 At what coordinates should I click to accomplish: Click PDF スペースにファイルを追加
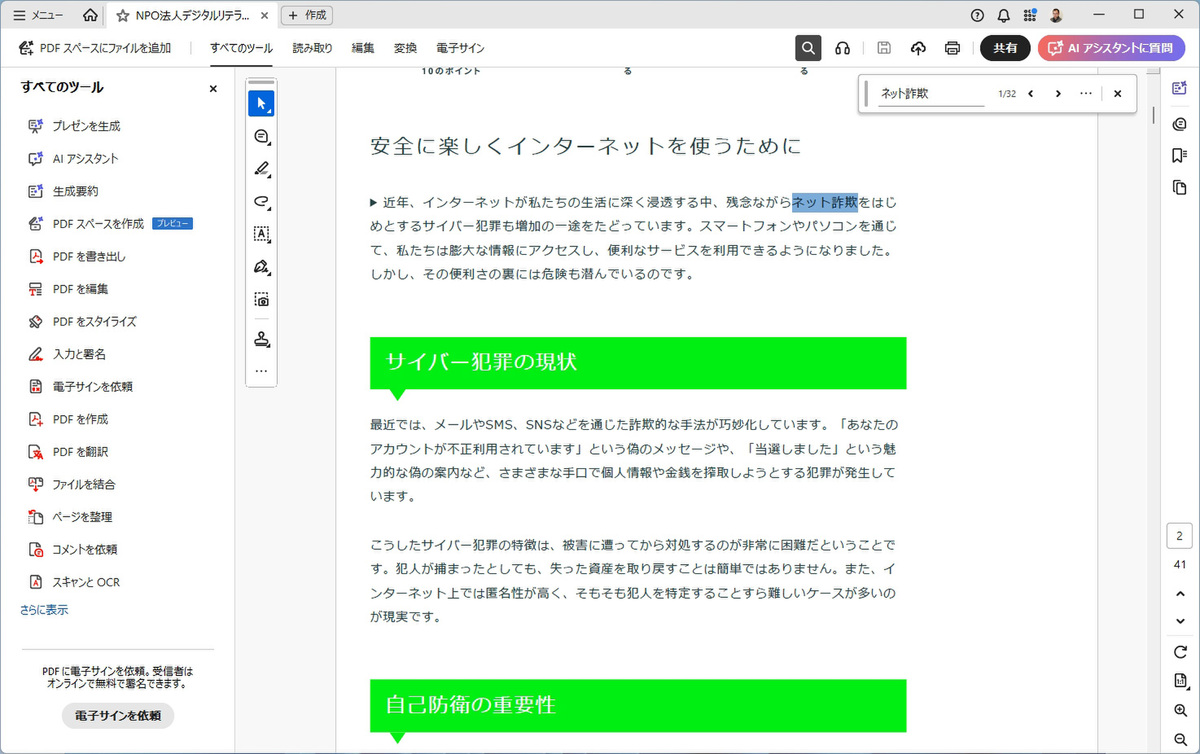tap(95, 48)
